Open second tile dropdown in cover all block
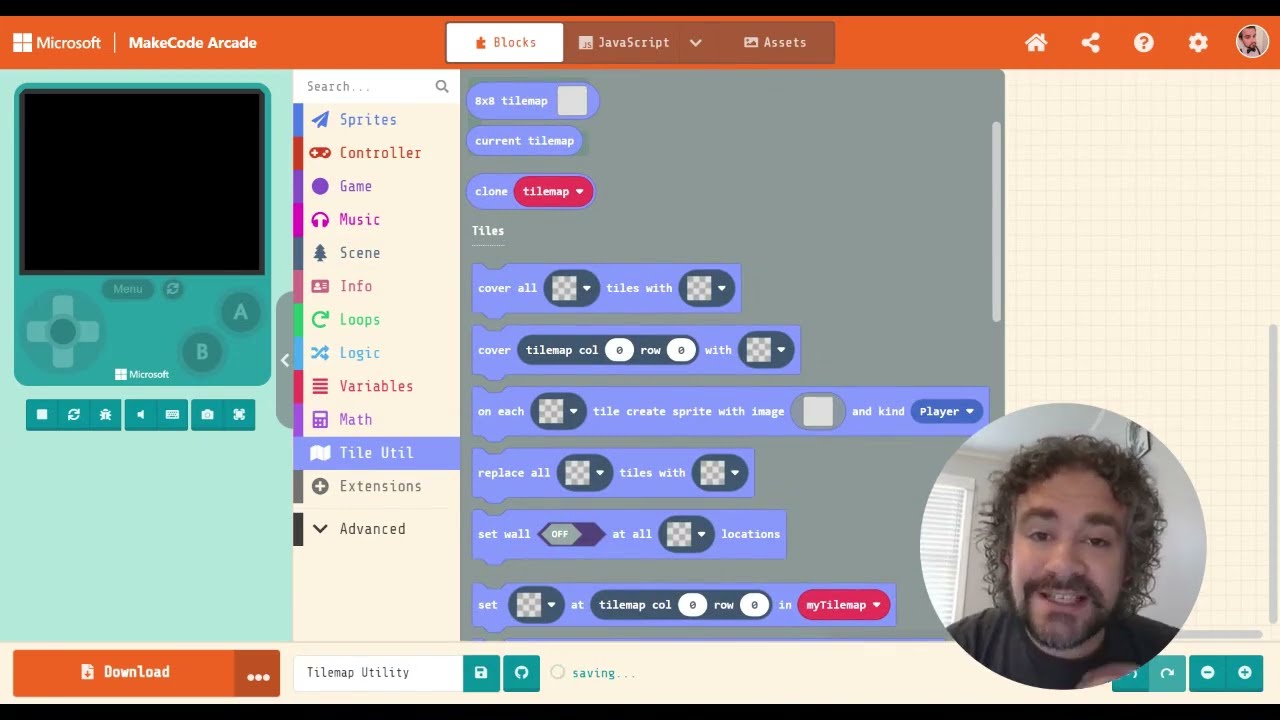Screen dimensions: 1280x720 pyautogui.click(x=706, y=288)
